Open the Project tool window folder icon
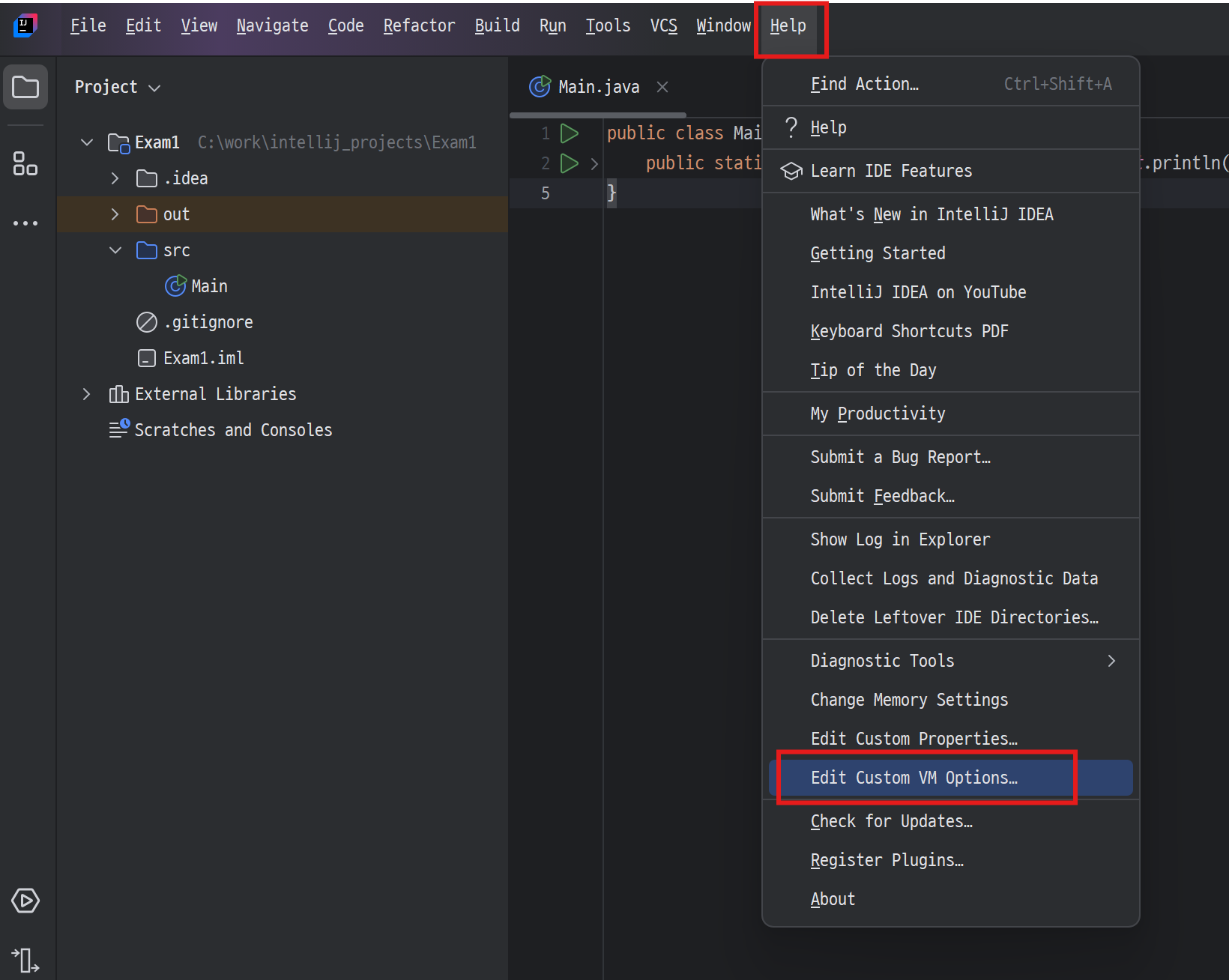Viewport: 1229px width, 980px height. [x=25, y=87]
